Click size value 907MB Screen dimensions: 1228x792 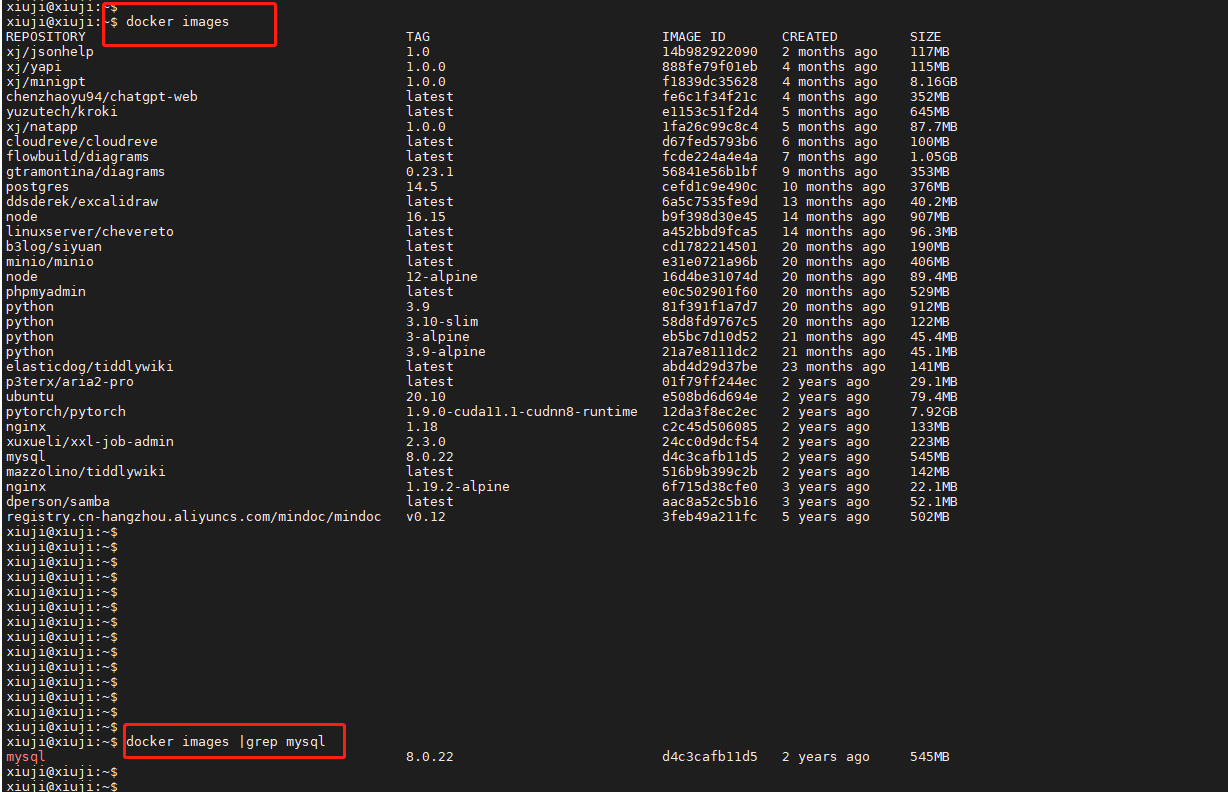930,216
